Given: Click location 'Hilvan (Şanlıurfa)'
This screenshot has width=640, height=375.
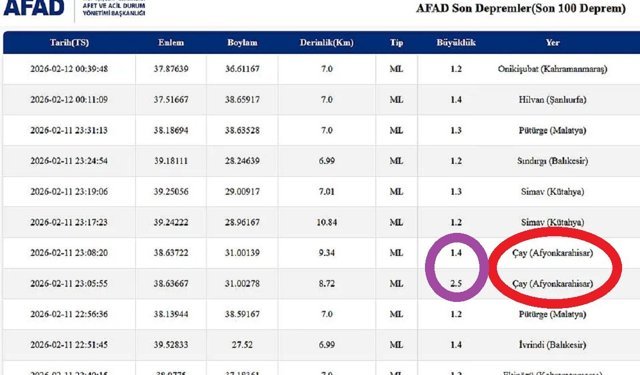Looking at the screenshot, I should [x=552, y=100].
